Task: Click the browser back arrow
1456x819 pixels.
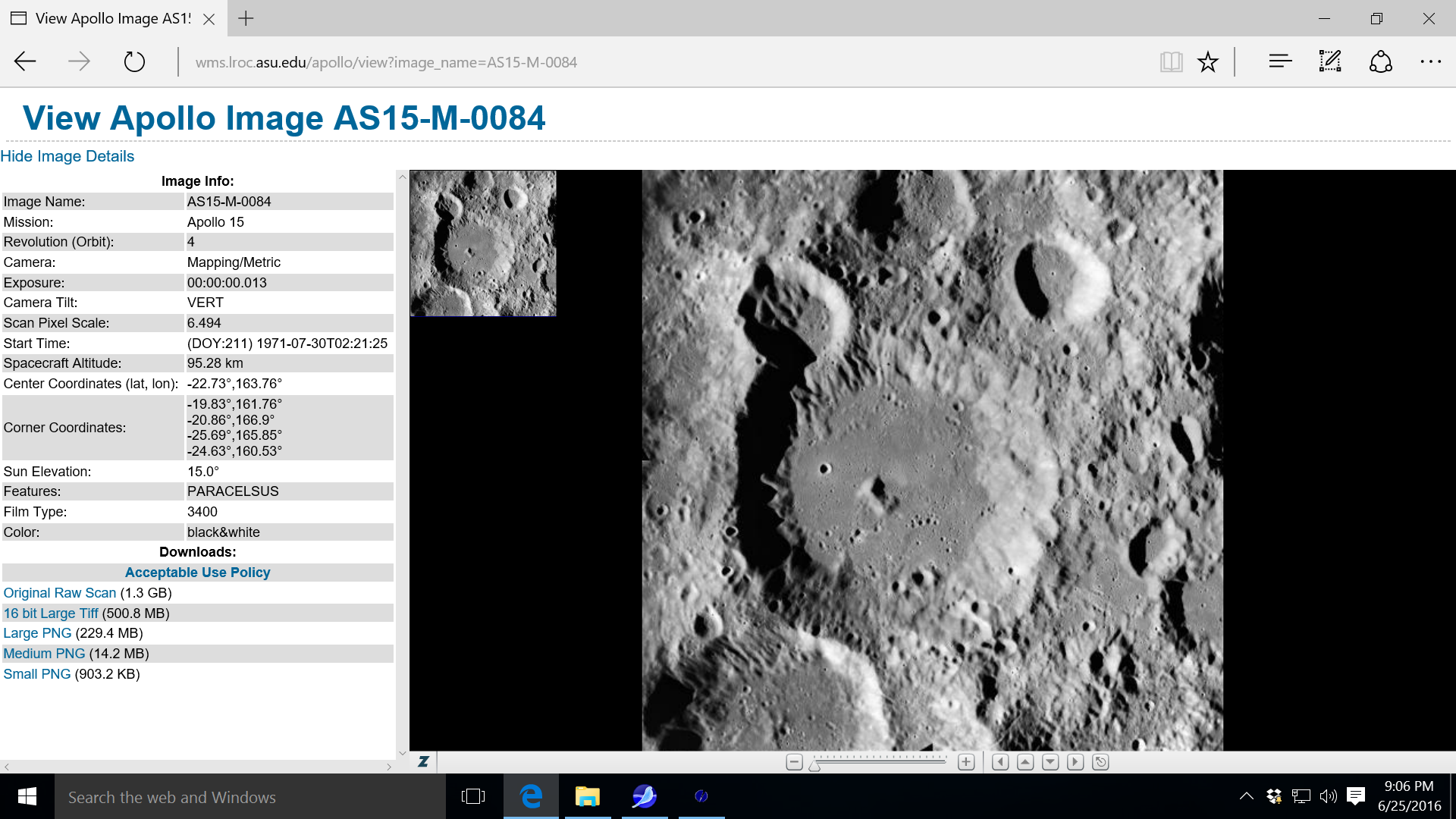Action: (x=25, y=61)
